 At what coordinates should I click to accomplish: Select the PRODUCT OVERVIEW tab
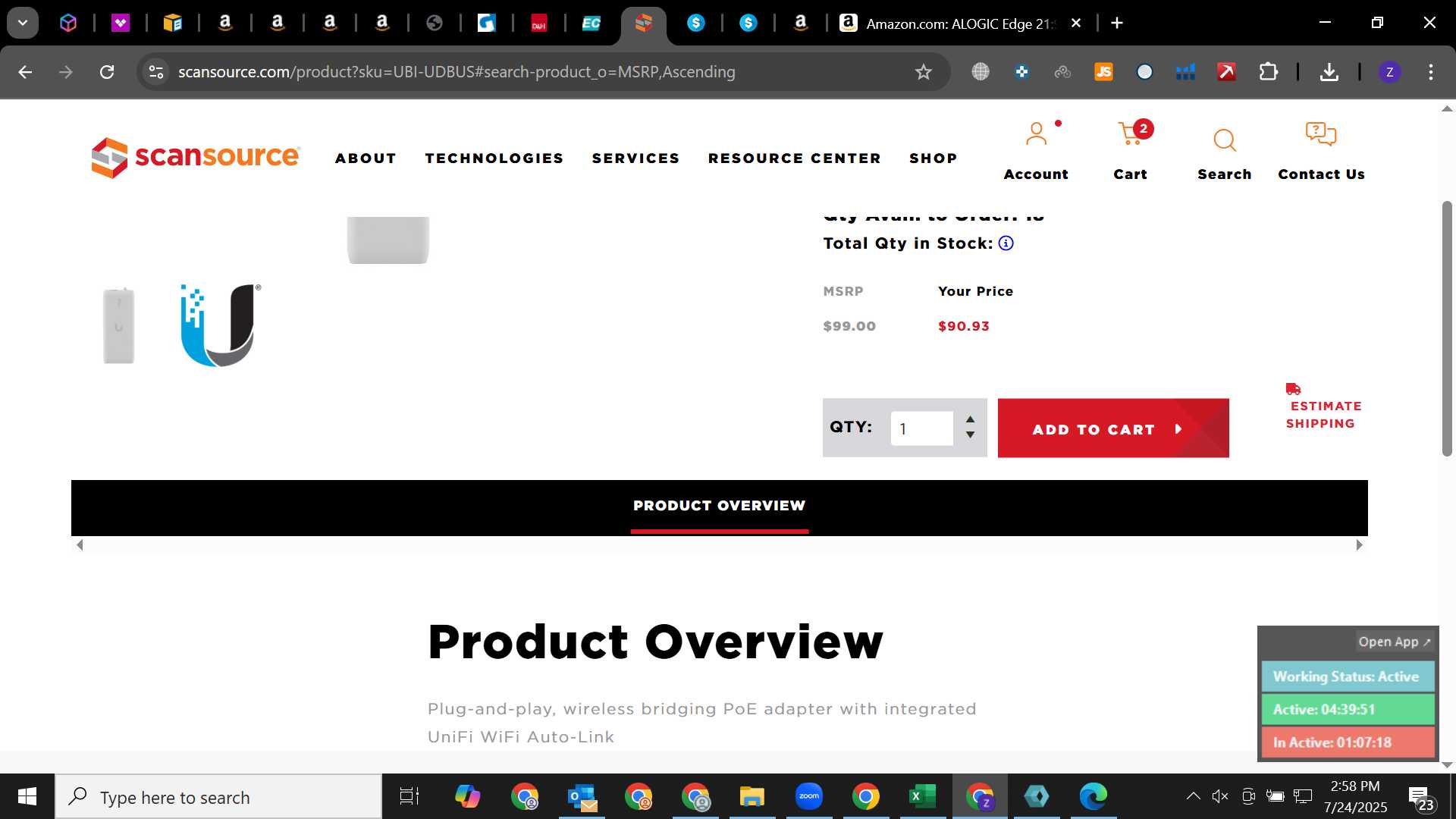(x=719, y=506)
